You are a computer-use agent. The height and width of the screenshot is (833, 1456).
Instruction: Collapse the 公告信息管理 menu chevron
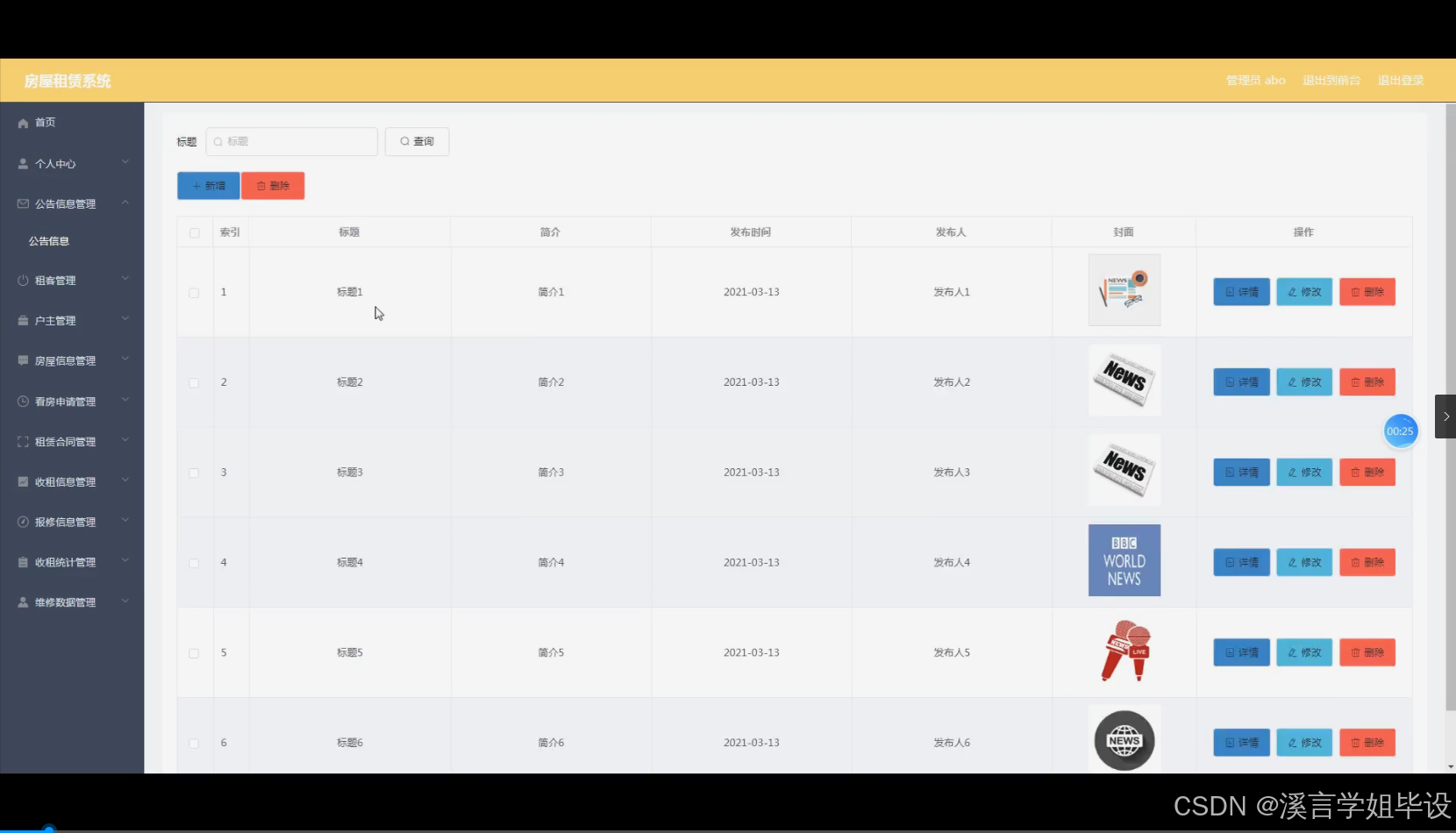click(x=125, y=203)
